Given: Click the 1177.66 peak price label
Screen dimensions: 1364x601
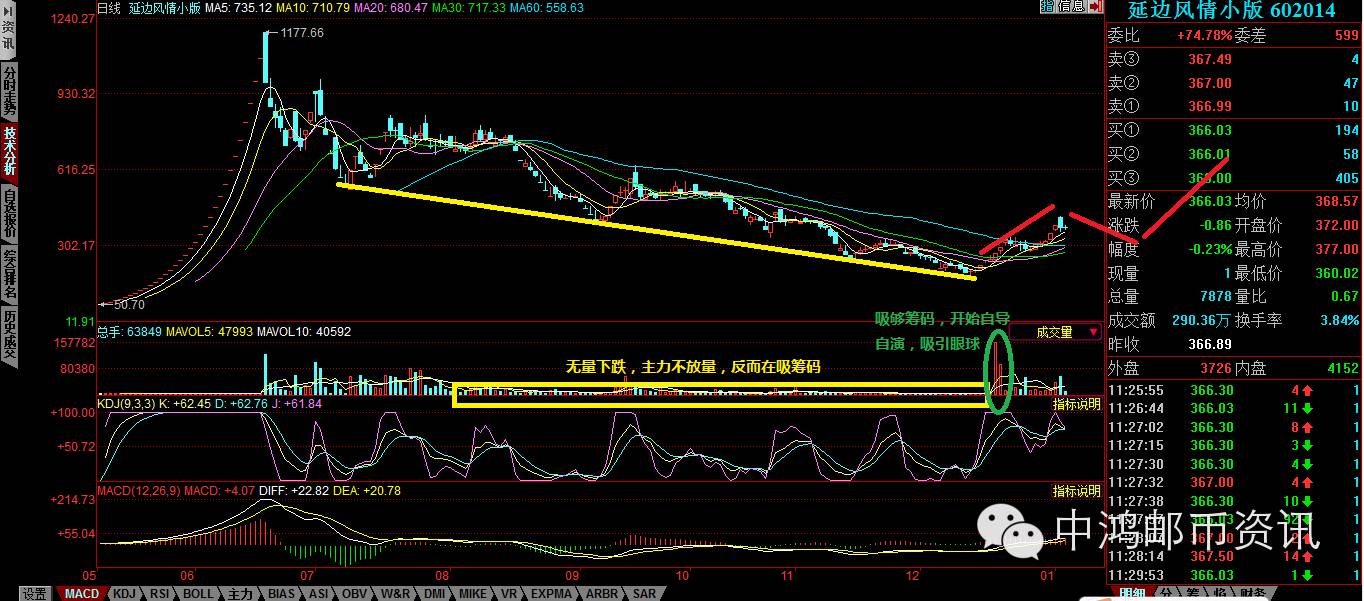Looking at the screenshot, I should coord(302,33).
